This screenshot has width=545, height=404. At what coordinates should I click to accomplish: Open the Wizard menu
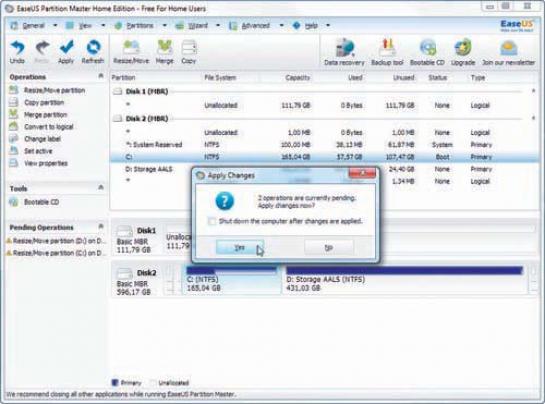198,26
